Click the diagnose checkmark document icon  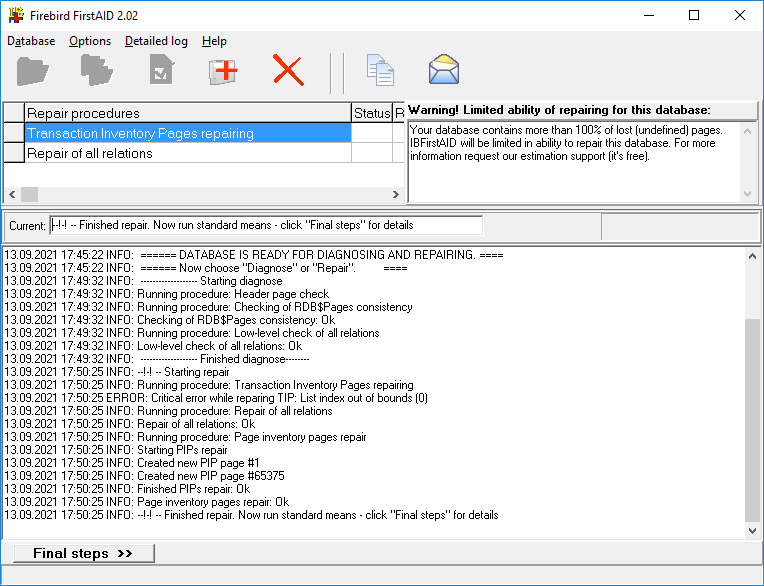tap(161, 70)
